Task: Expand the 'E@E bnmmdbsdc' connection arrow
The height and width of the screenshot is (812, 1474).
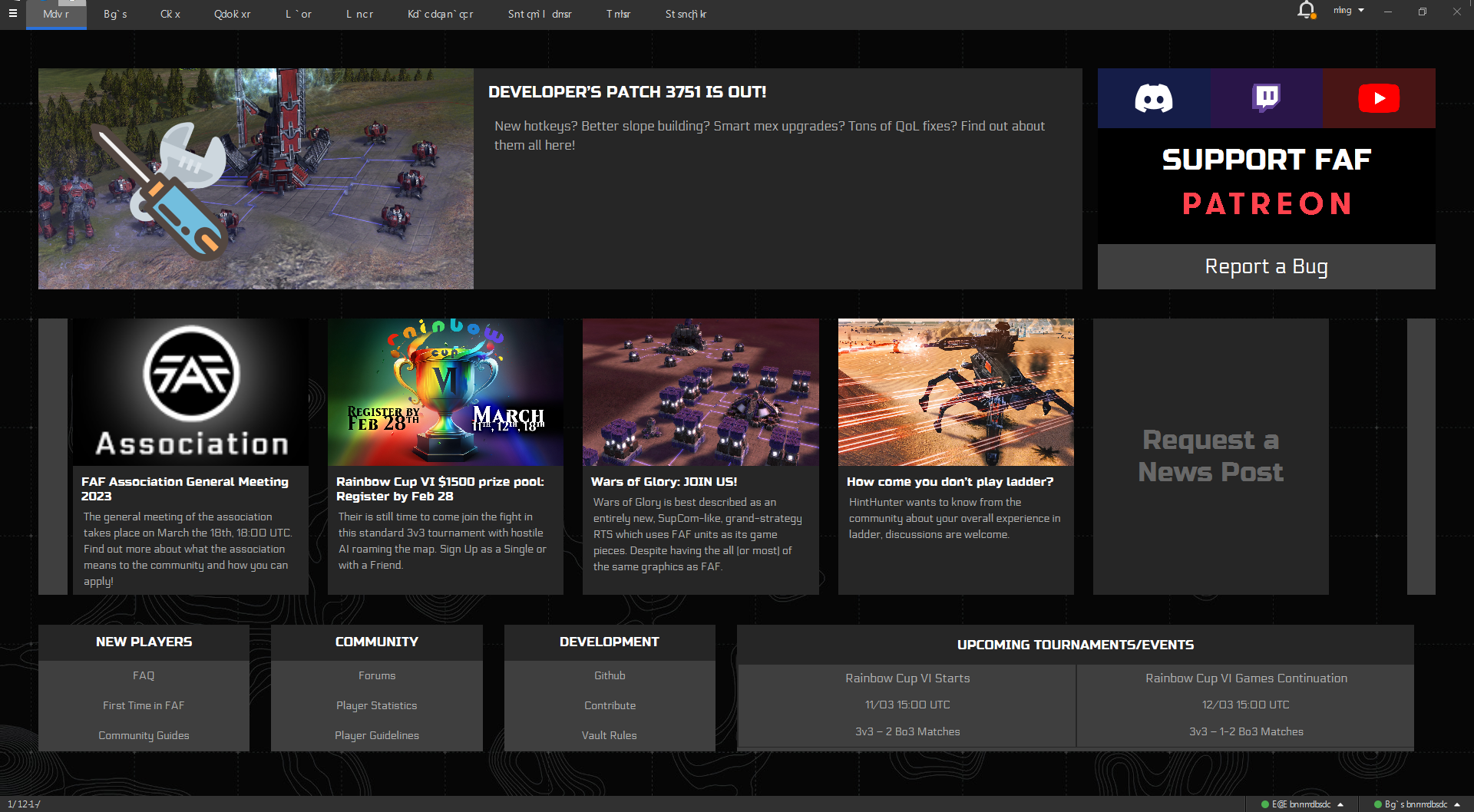Action: [1340, 804]
